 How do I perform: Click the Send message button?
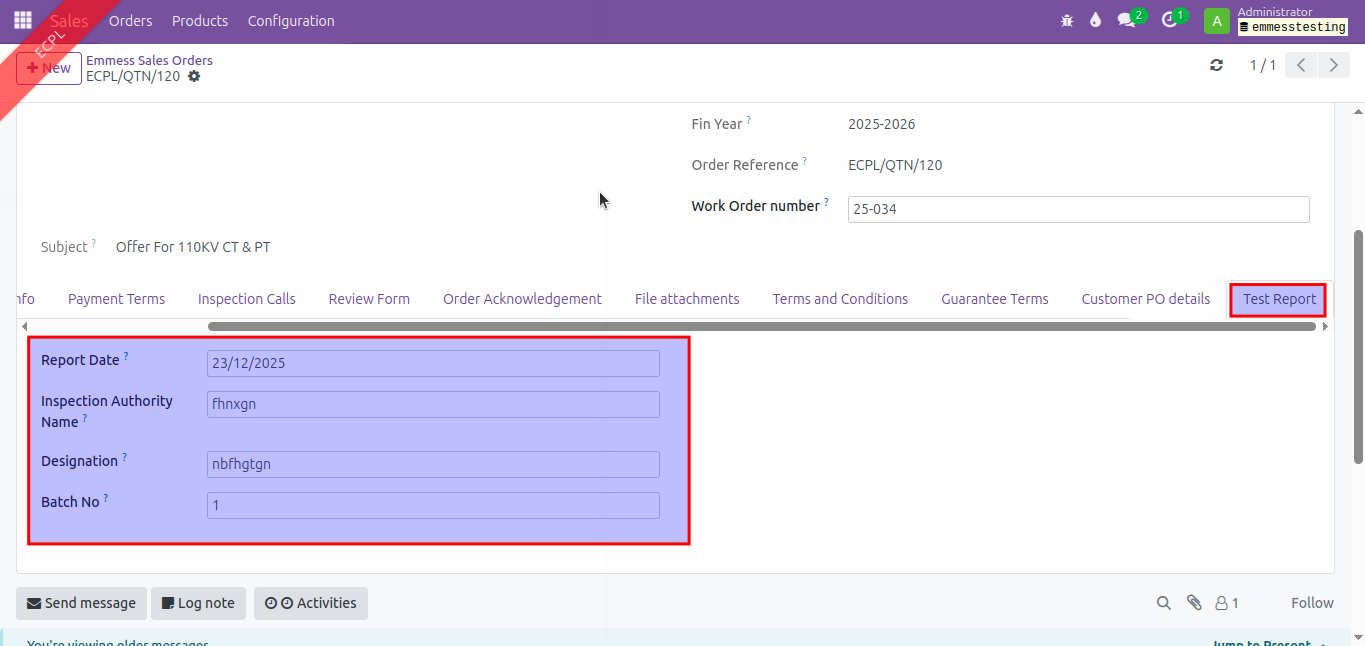(81, 603)
